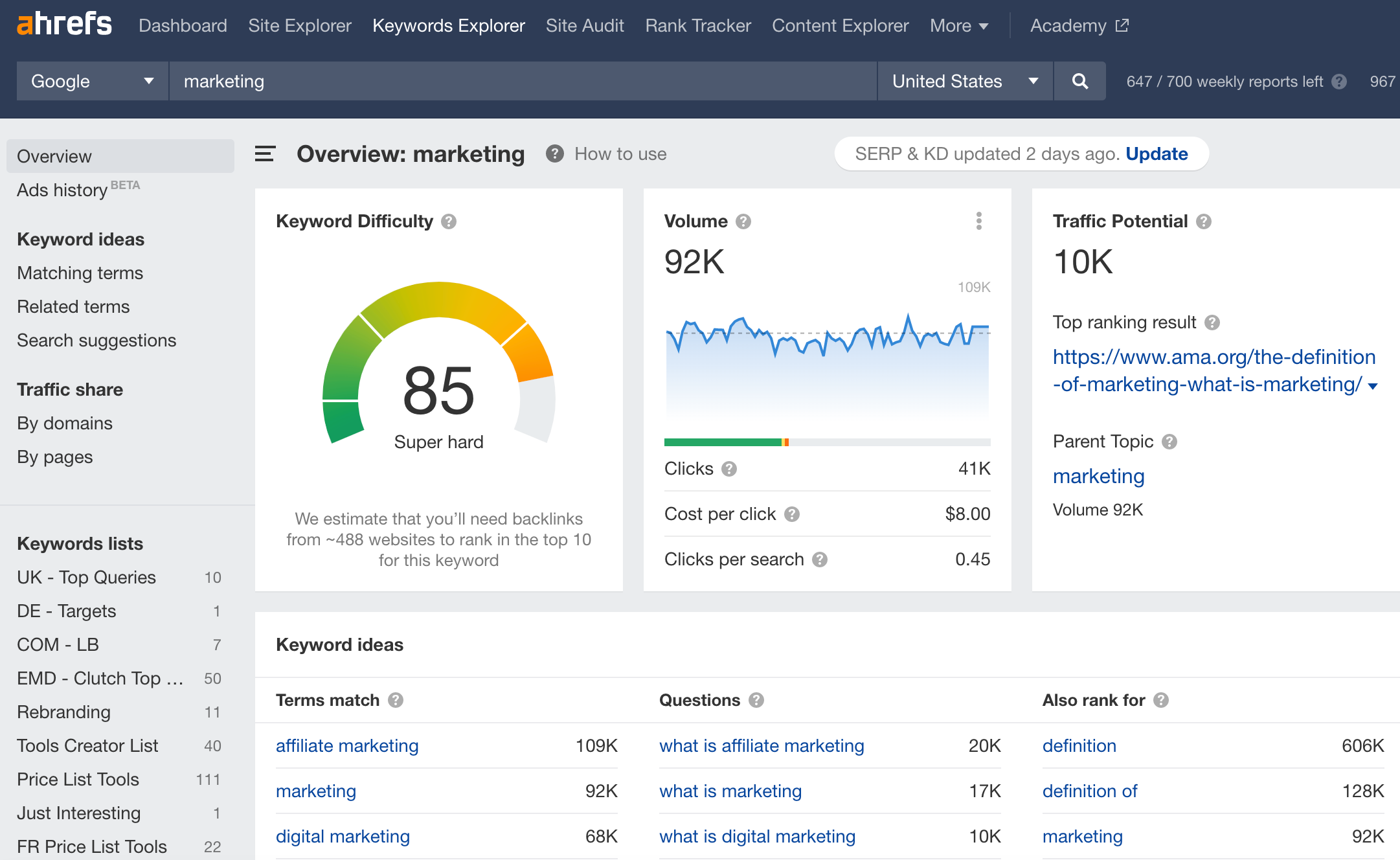This screenshot has width=1400, height=860.
Task: Click the Ahrefs logo
Action: coord(64,25)
